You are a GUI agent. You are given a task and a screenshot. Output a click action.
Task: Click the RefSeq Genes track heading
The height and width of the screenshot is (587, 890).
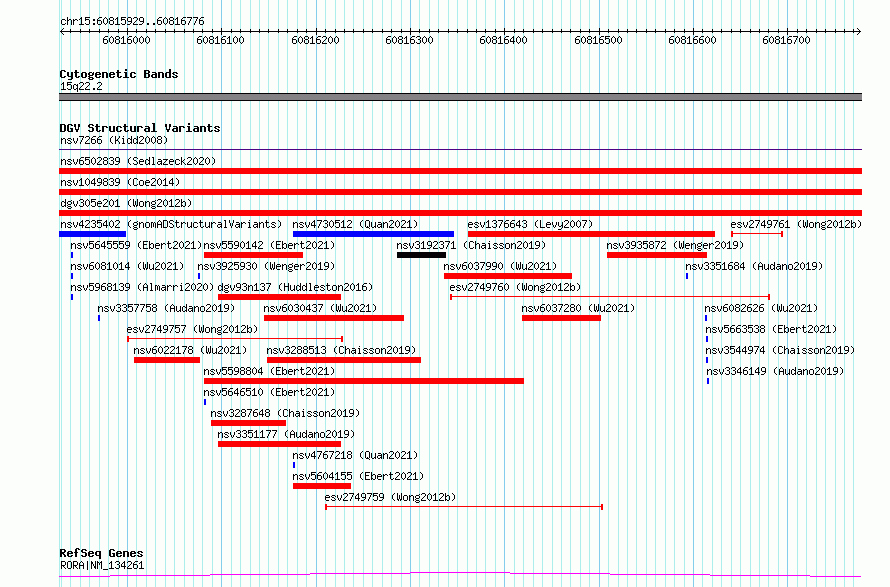click(x=101, y=553)
